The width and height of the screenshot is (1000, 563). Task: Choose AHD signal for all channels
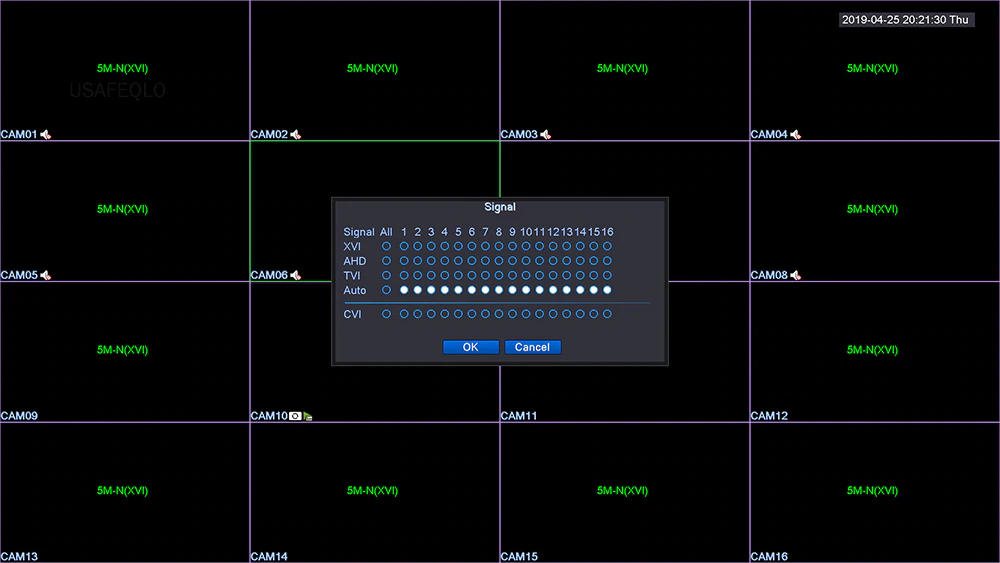pyautogui.click(x=386, y=261)
